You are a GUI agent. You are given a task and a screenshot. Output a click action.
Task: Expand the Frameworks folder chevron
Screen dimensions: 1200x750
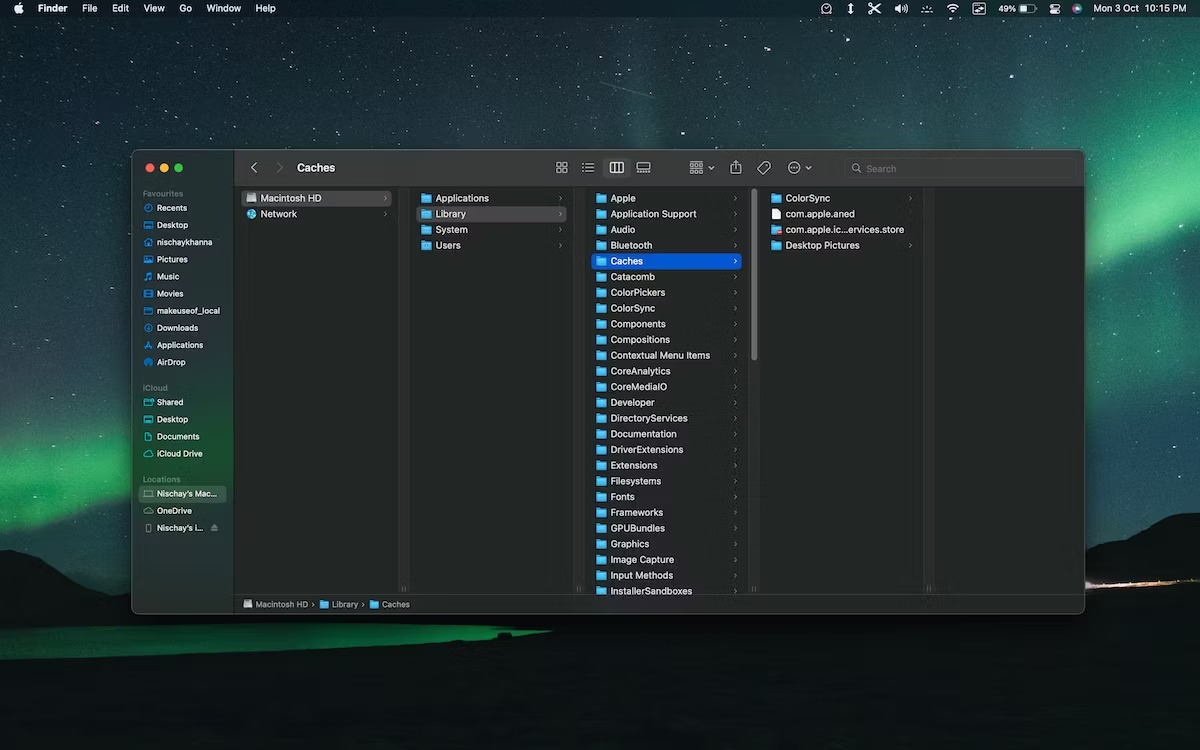pyautogui.click(x=735, y=513)
